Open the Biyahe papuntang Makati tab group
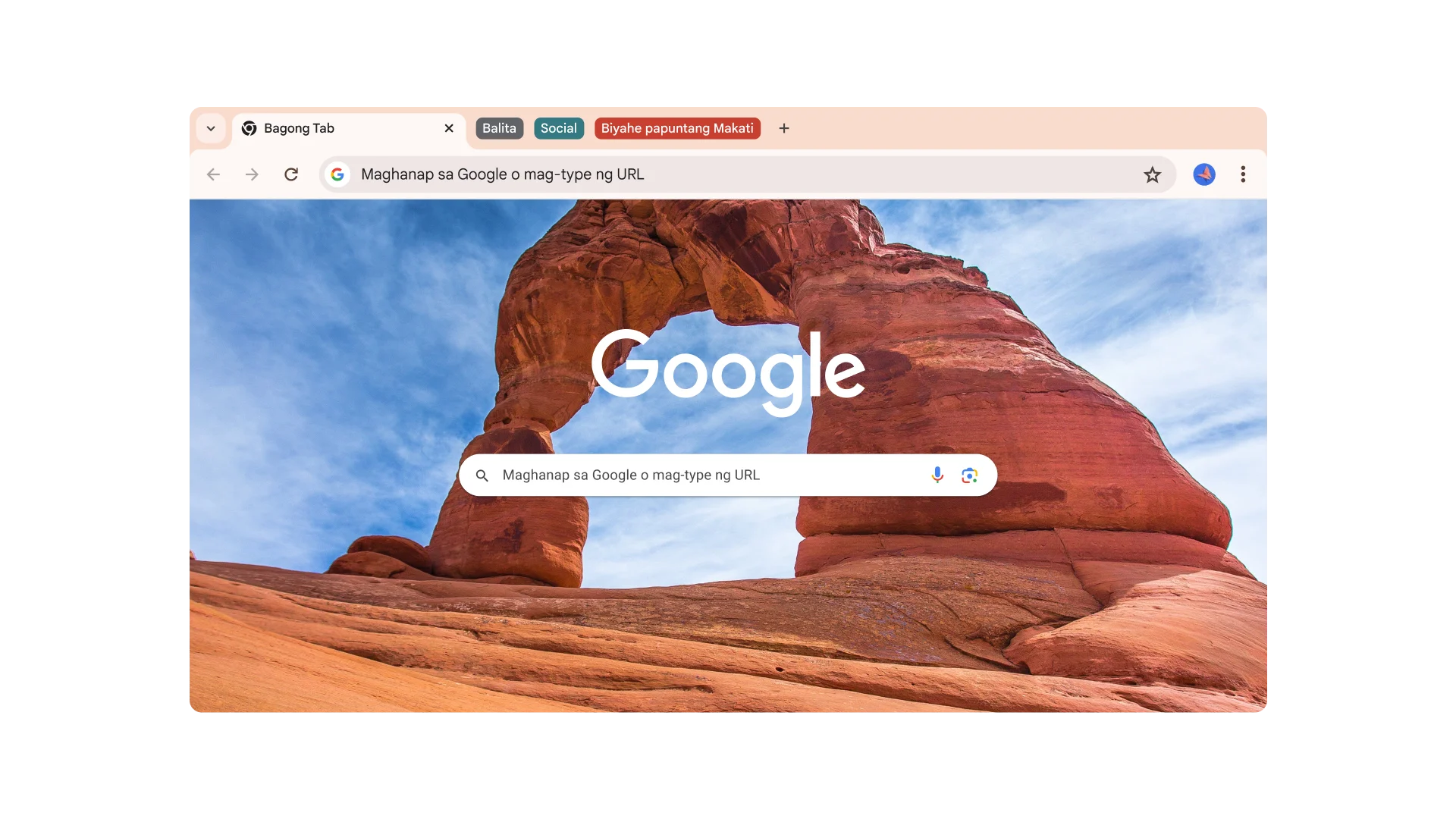The image size is (1456, 819). [676, 128]
